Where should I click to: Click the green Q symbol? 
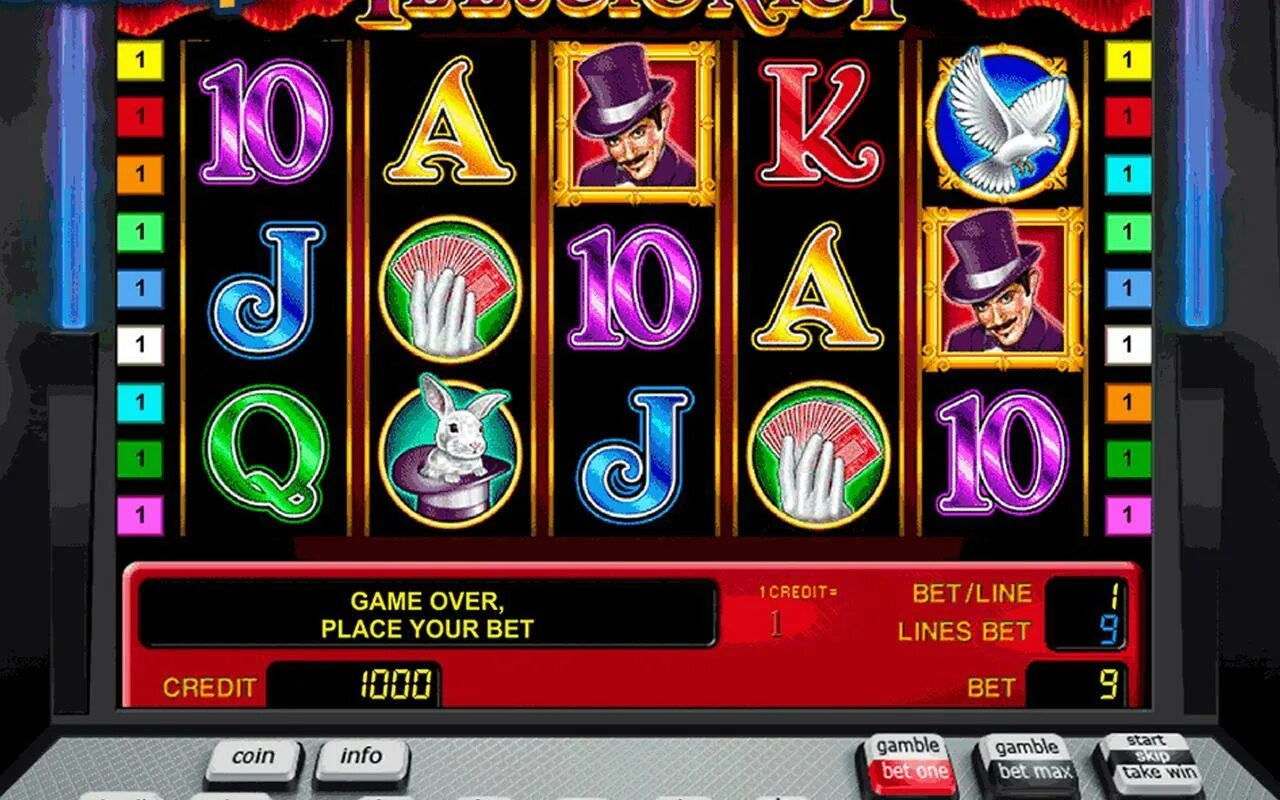266,455
